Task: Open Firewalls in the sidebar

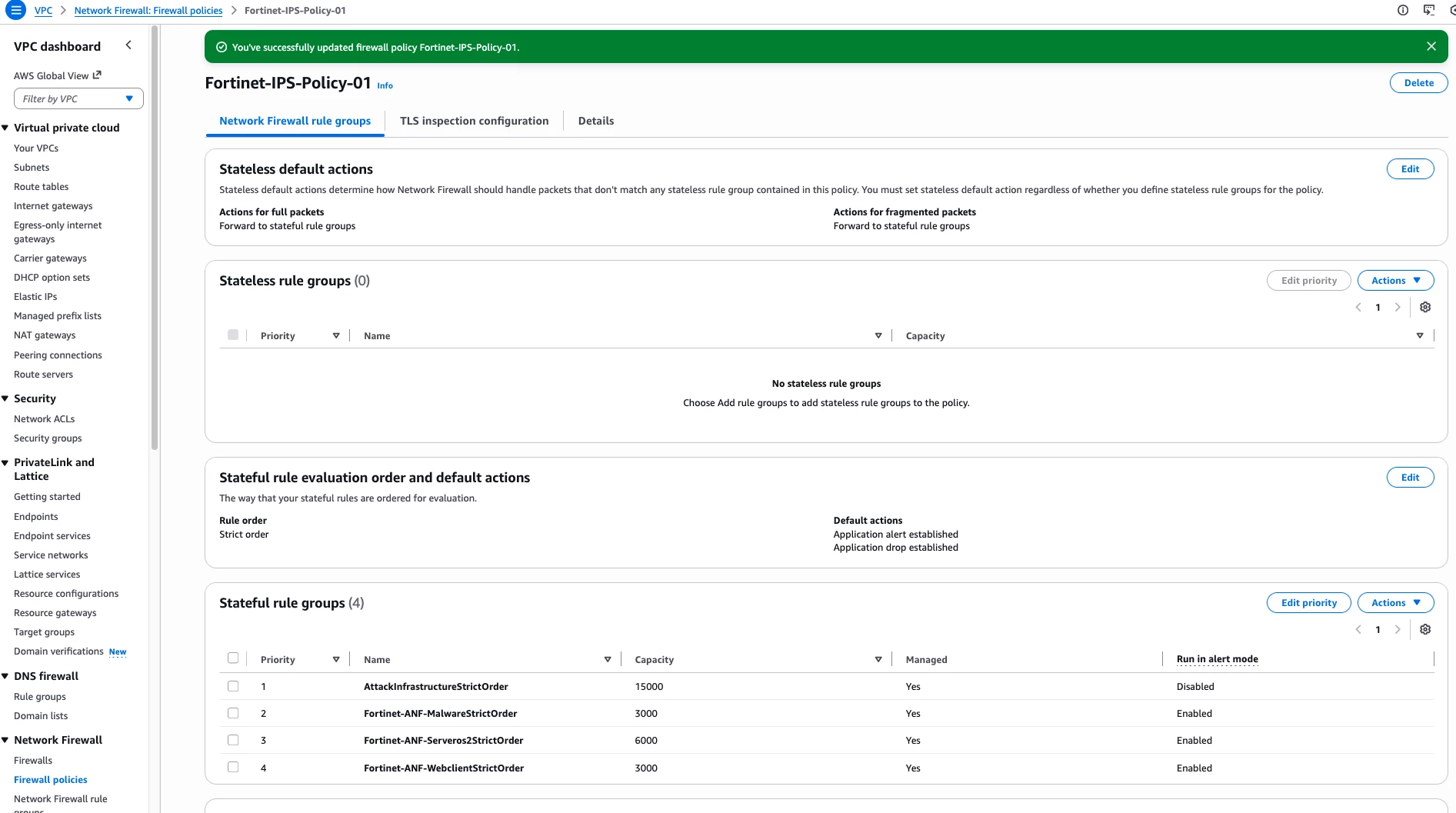Action: pos(33,761)
